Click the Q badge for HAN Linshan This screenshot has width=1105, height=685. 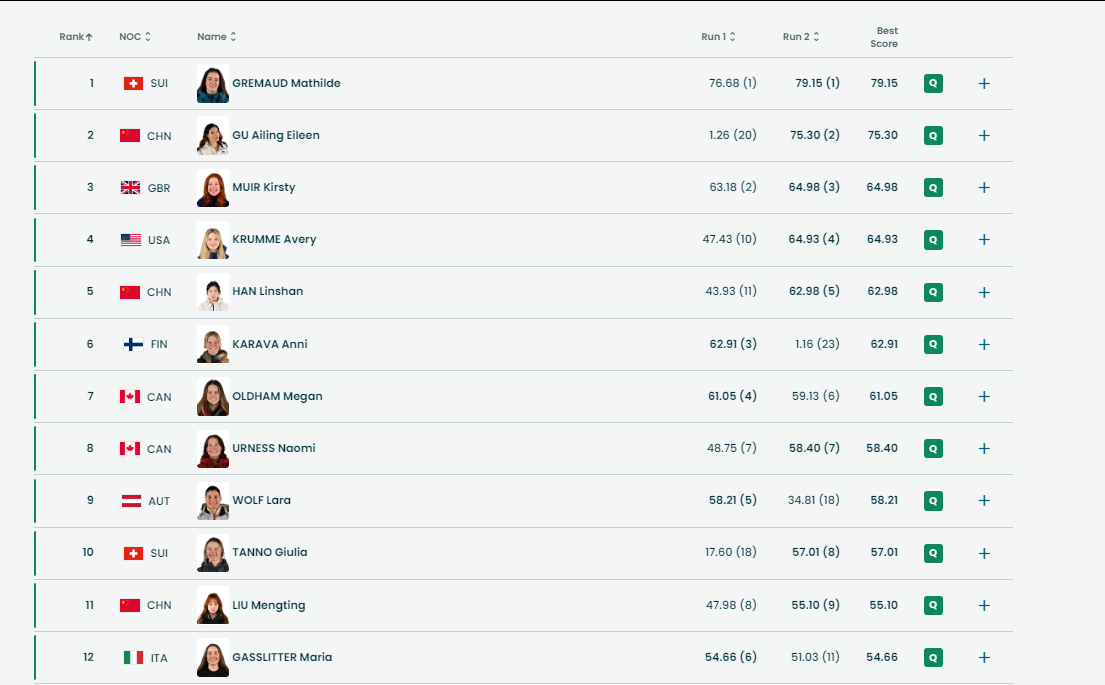(933, 292)
